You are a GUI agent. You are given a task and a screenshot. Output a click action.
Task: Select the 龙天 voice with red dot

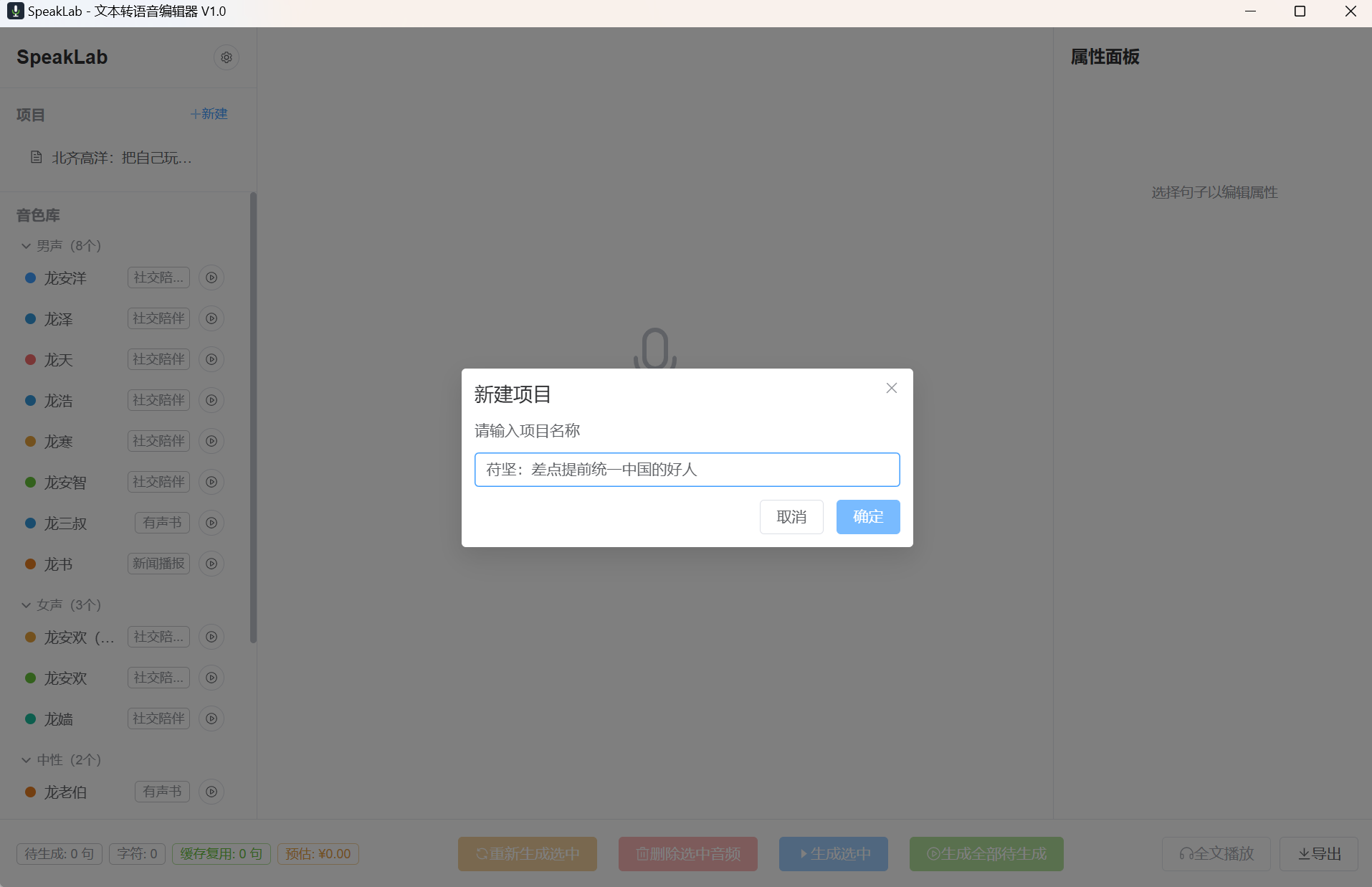coord(59,360)
